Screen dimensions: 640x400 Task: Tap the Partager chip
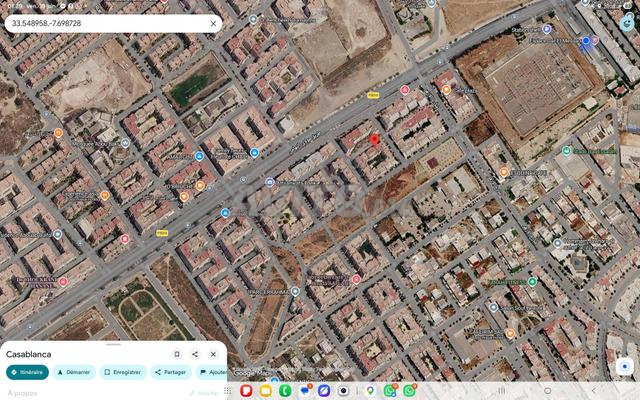click(171, 372)
